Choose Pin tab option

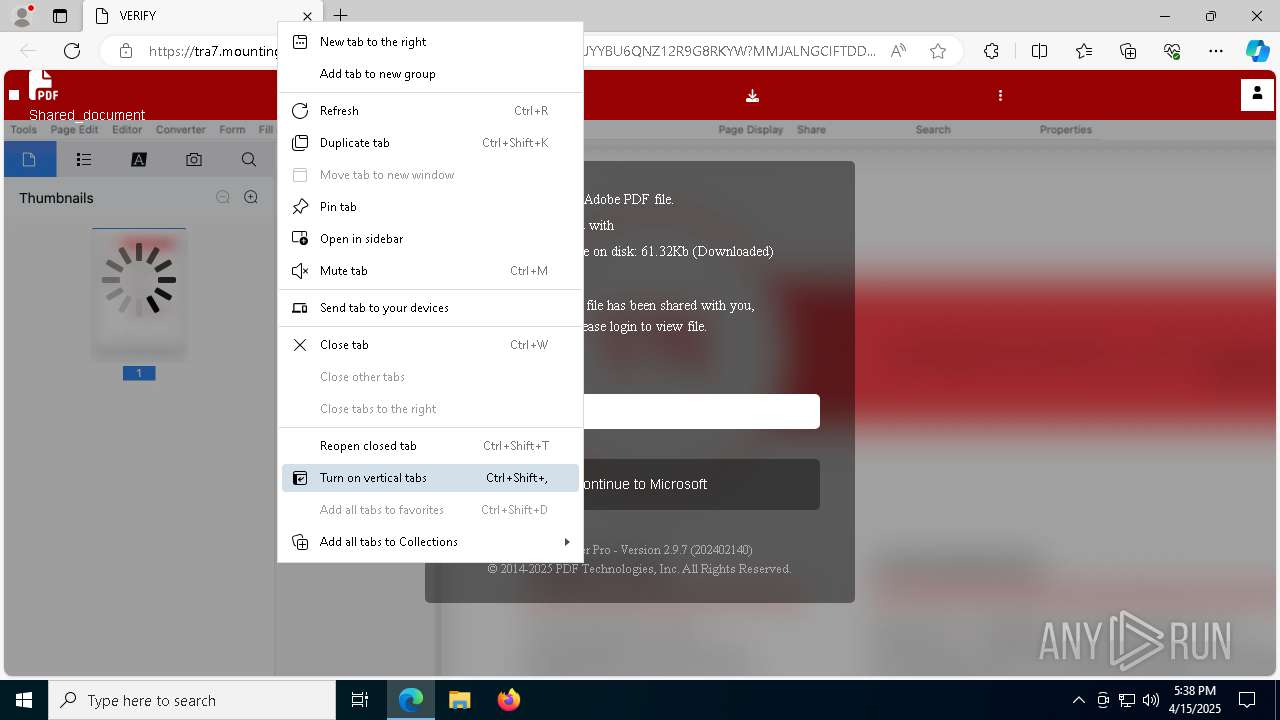[x=430, y=207]
